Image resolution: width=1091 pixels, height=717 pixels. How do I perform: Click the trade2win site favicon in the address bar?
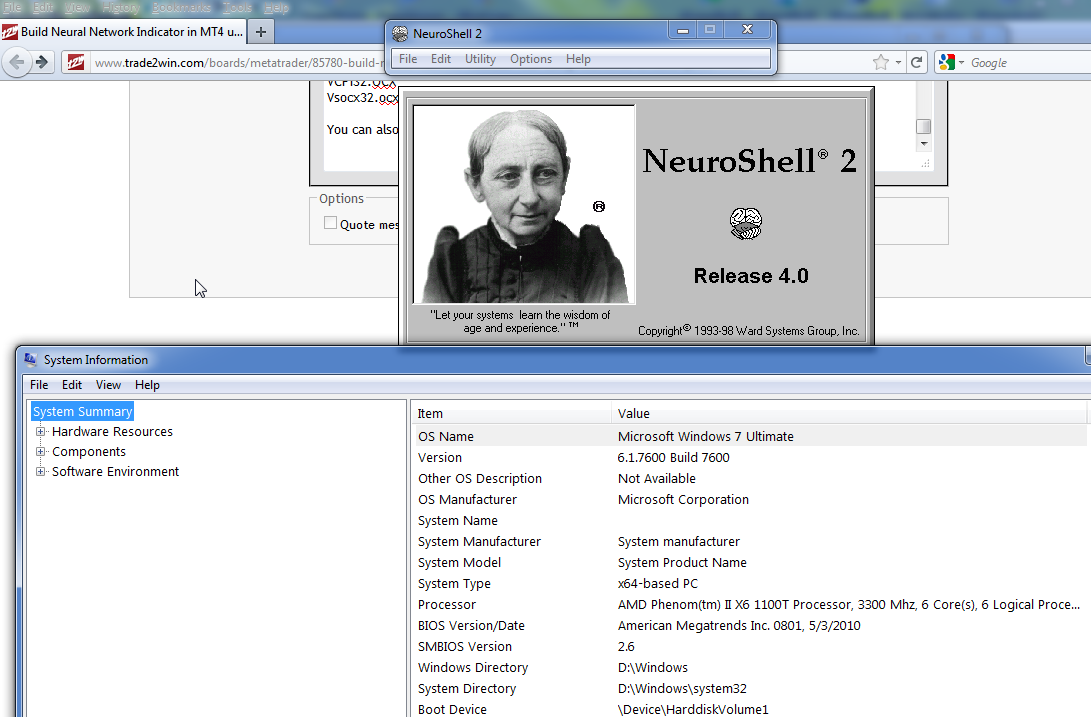(76, 63)
